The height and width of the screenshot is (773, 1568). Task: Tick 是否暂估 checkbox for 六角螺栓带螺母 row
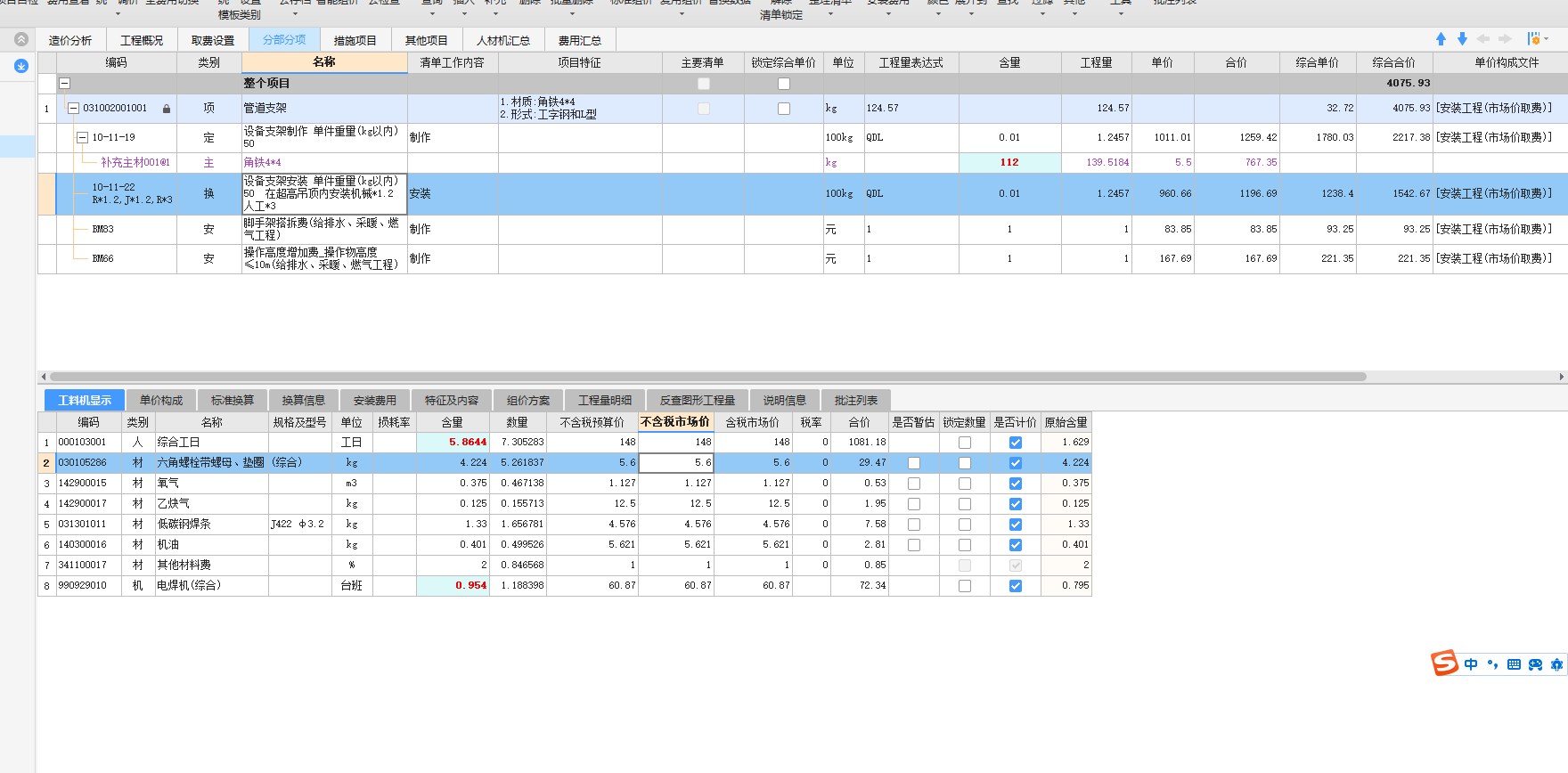coord(914,463)
